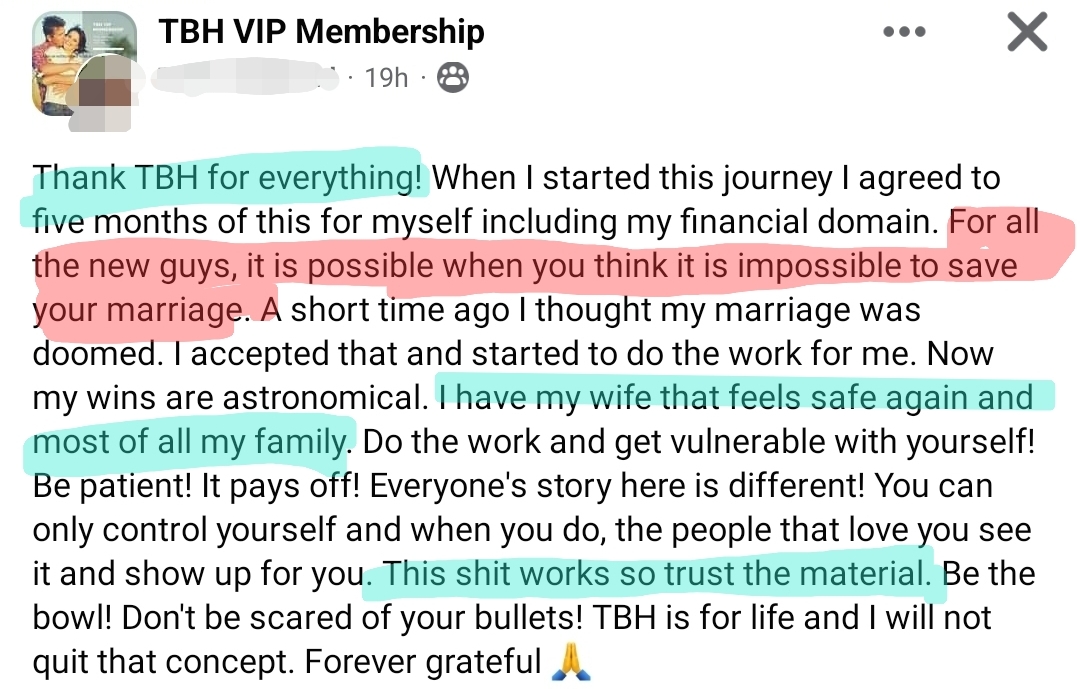The height and width of the screenshot is (689, 1080).
Task: Click the praying hands emoji
Action: 572,661
